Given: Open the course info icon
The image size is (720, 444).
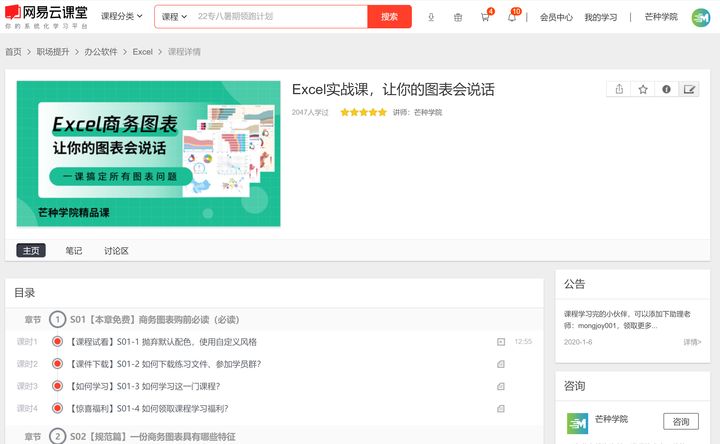Looking at the screenshot, I should 666,89.
